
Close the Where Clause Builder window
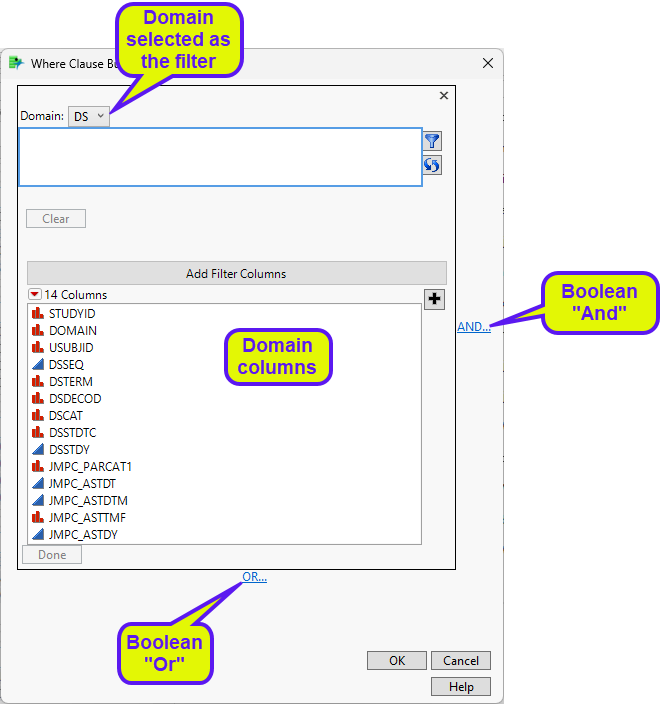point(488,63)
